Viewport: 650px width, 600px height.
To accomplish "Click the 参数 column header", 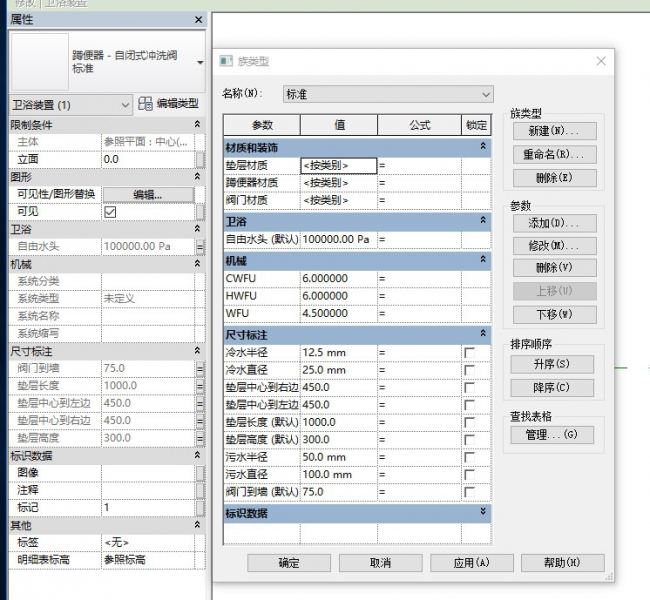I will coord(262,125).
